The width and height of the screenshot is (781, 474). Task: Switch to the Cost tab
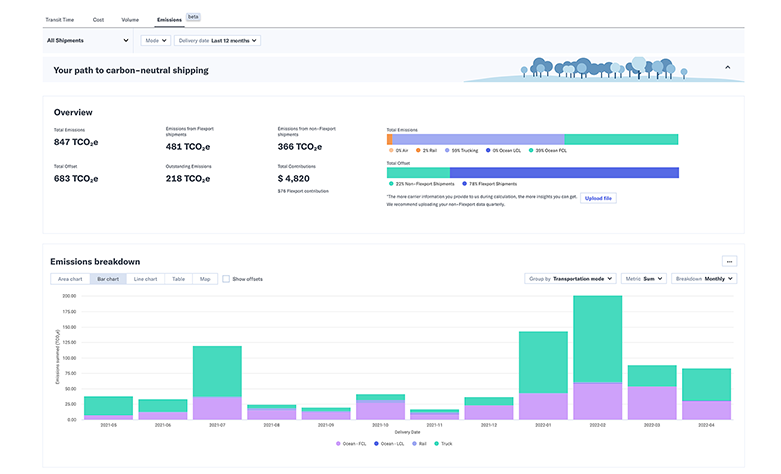(98, 20)
